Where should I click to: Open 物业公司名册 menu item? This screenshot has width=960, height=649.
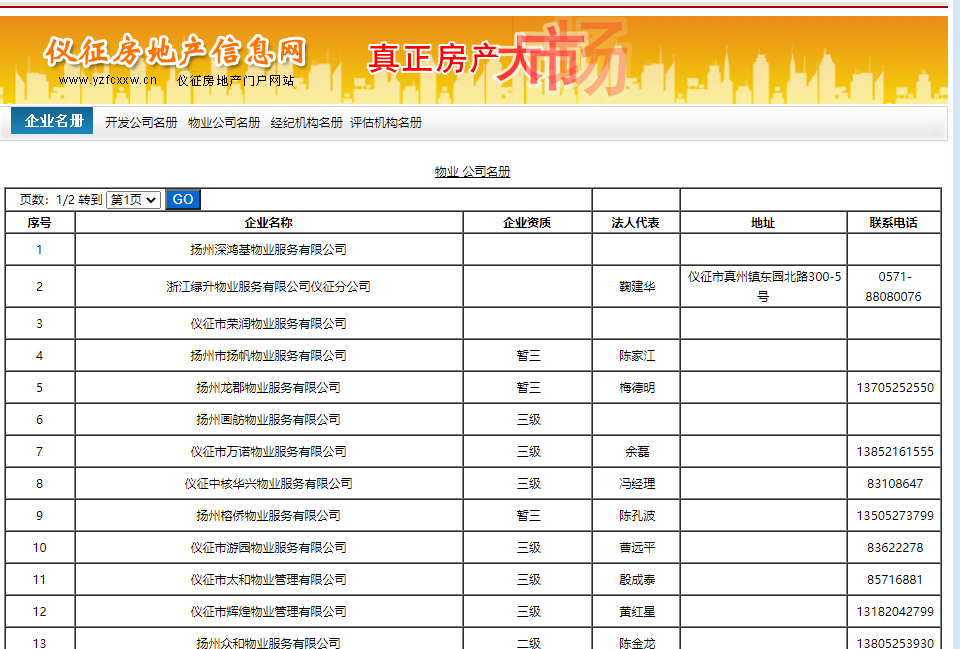[x=224, y=122]
